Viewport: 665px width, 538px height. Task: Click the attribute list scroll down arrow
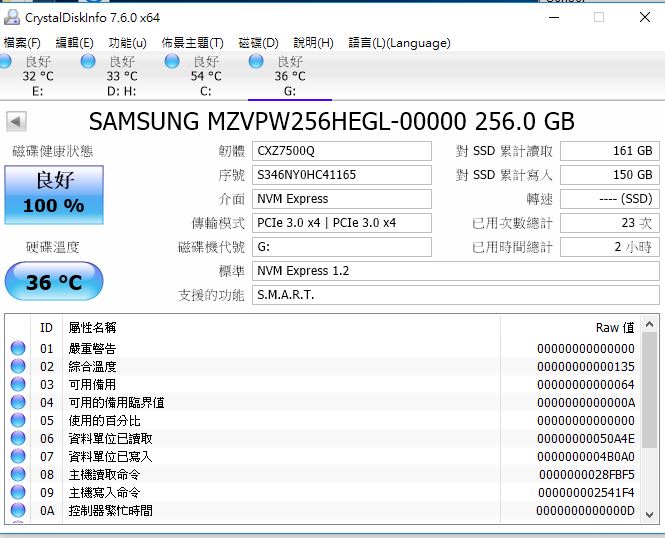pyautogui.click(x=649, y=515)
